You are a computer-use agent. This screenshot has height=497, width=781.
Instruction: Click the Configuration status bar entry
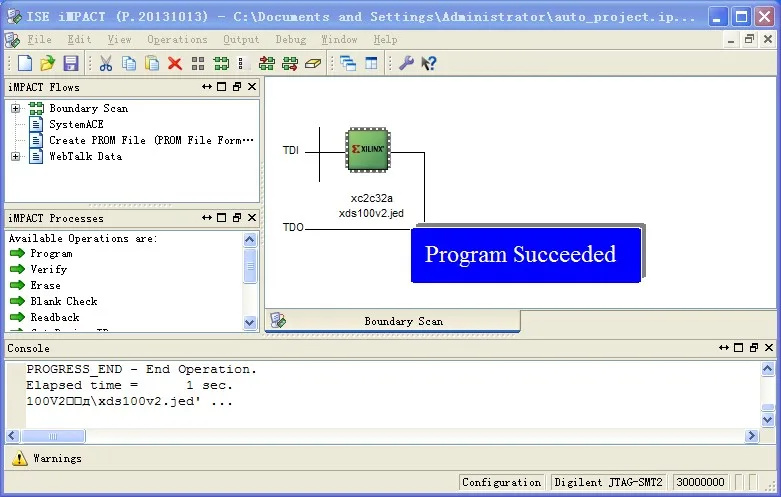point(501,482)
